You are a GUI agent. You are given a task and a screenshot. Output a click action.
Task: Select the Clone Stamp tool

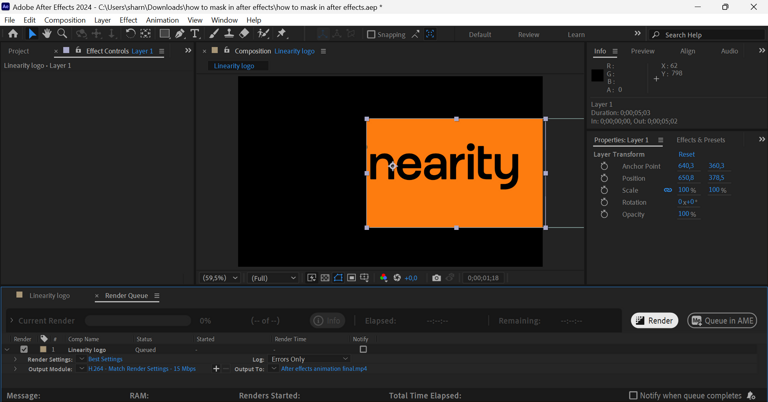pos(229,34)
